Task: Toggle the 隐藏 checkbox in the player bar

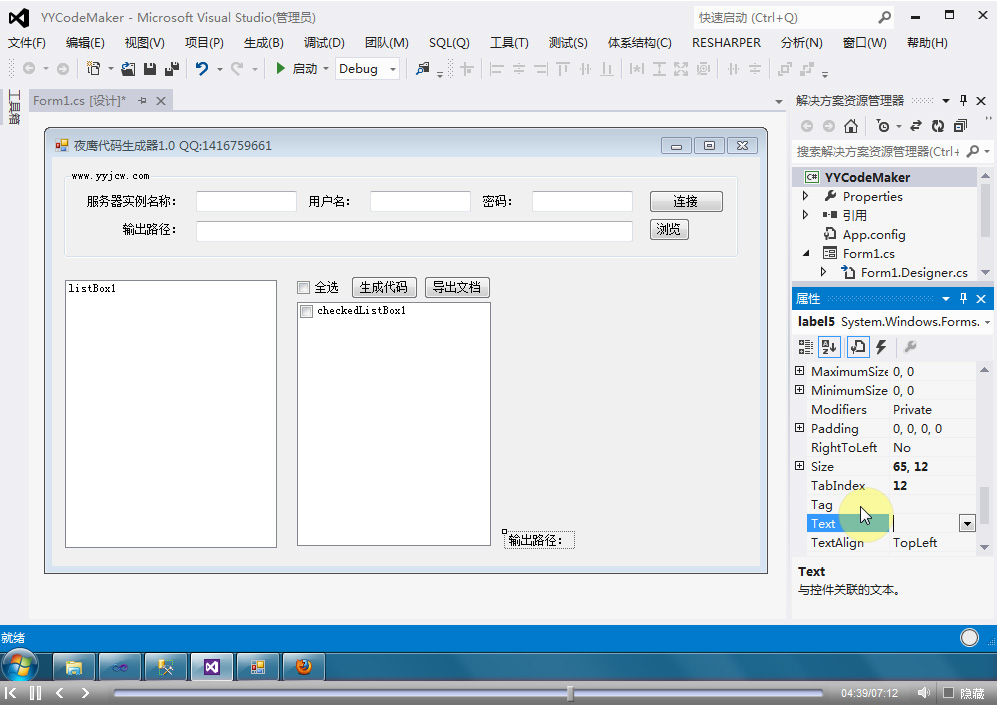Action: pyautogui.click(x=949, y=693)
